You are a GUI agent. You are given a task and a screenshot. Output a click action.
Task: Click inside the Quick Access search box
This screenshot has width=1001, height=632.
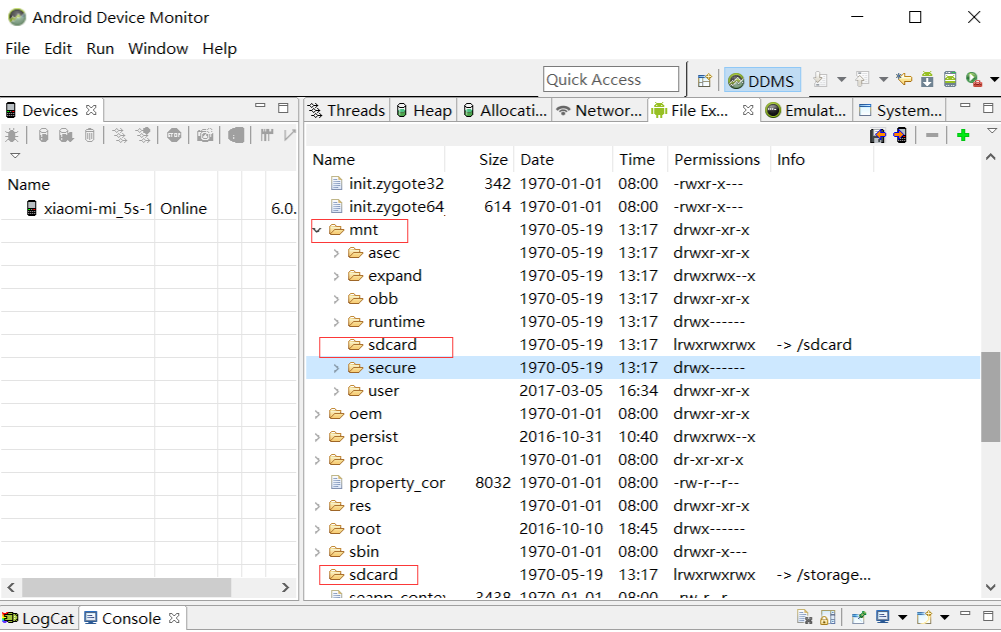point(610,79)
